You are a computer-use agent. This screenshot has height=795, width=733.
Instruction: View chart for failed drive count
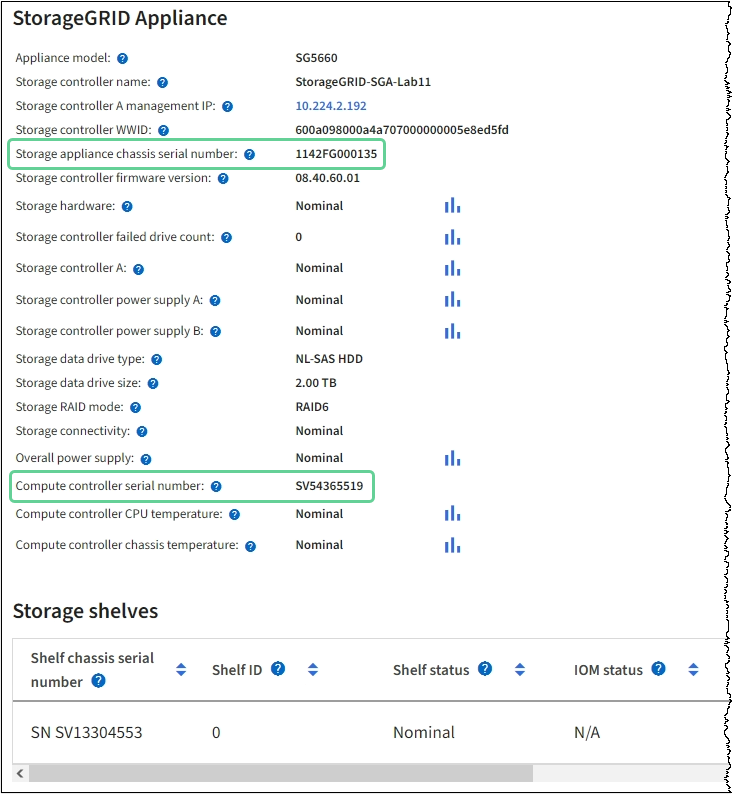tap(452, 237)
